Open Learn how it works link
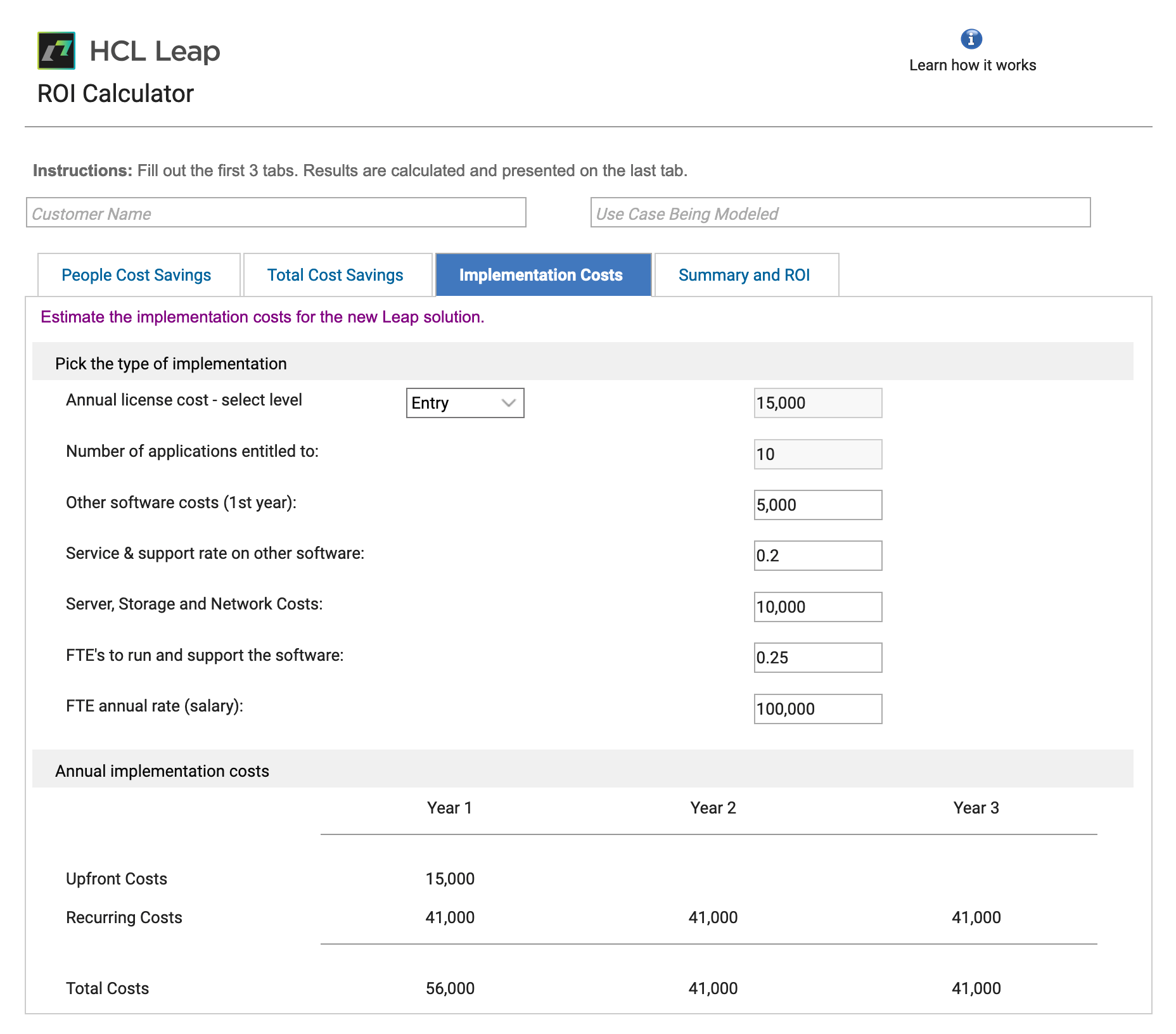The height and width of the screenshot is (1034, 1176). 973,65
